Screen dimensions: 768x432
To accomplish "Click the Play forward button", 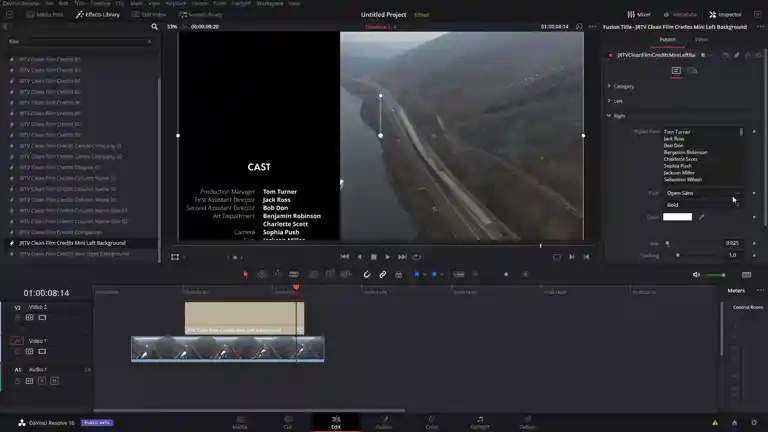I will click(387, 257).
